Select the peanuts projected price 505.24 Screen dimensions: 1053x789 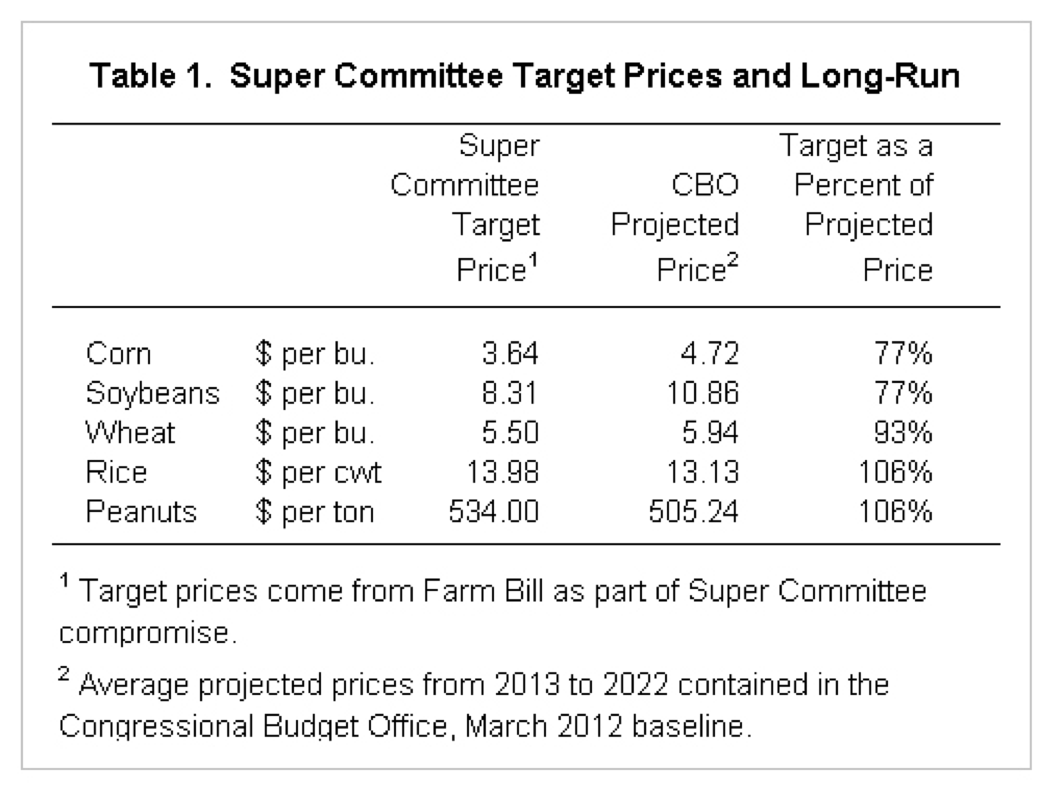[x=691, y=512]
